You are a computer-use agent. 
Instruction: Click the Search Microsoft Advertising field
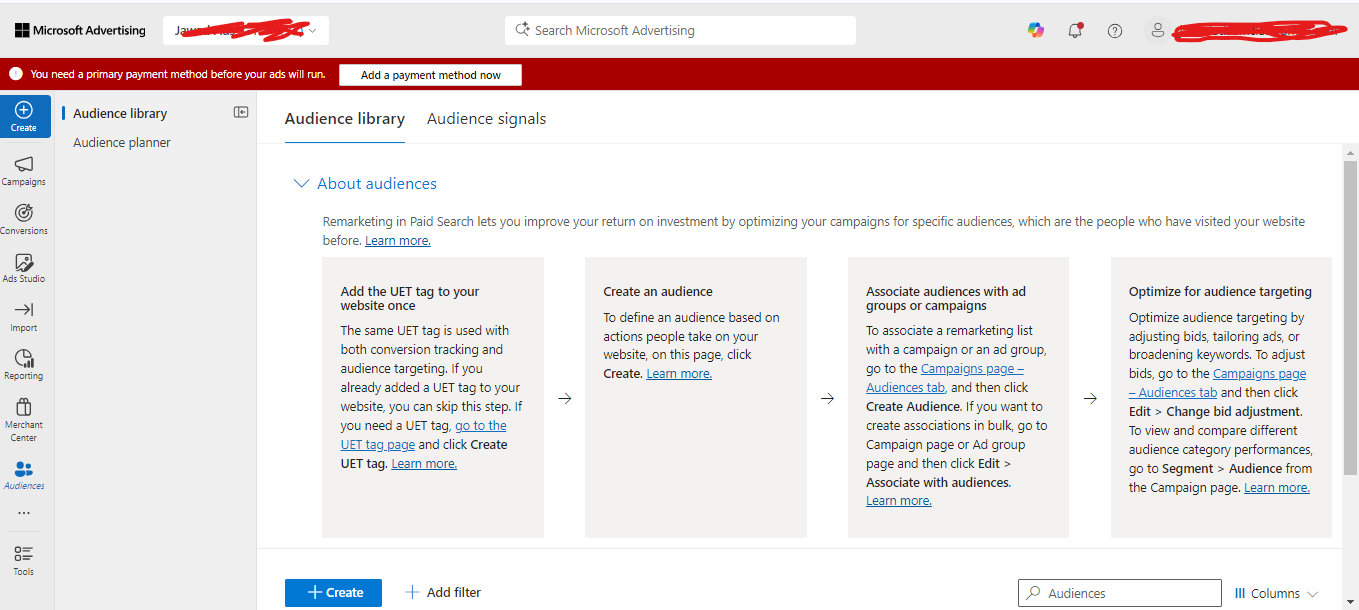[x=680, y=31]
